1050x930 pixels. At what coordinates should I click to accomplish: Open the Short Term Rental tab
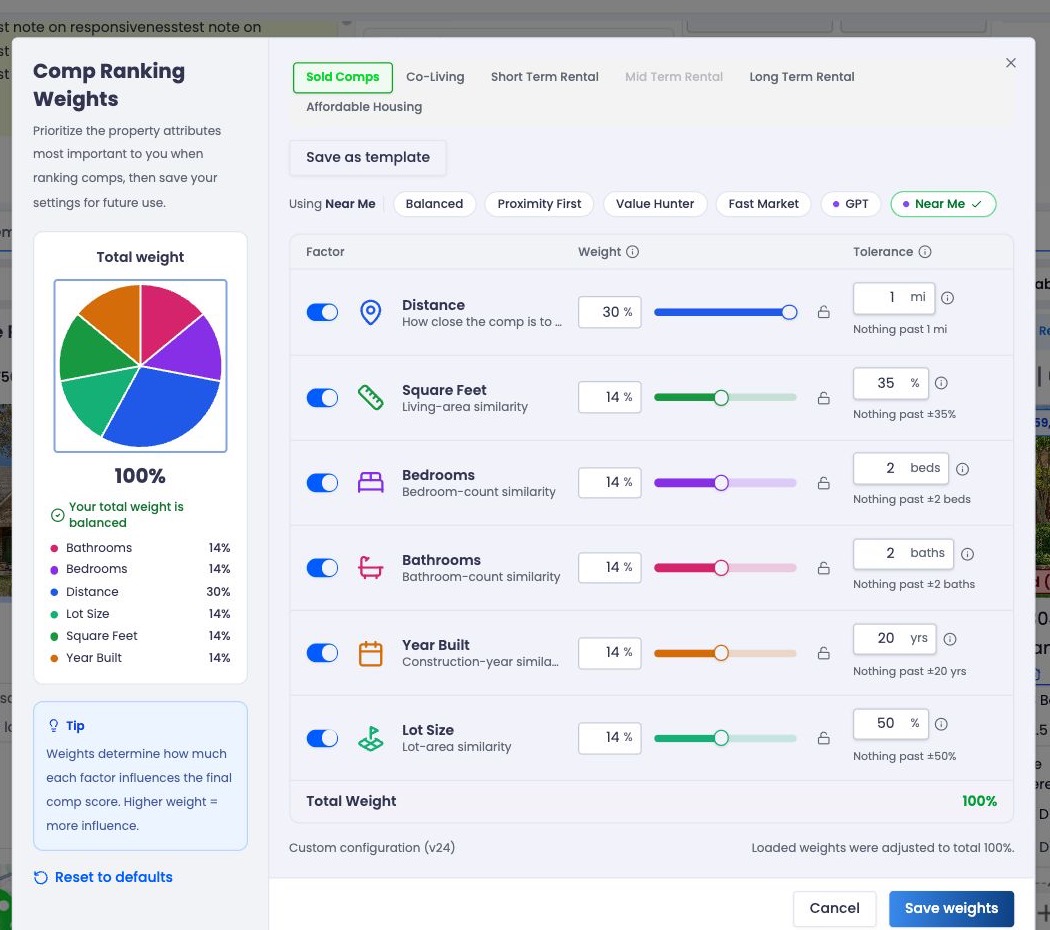tap(544, 77)
